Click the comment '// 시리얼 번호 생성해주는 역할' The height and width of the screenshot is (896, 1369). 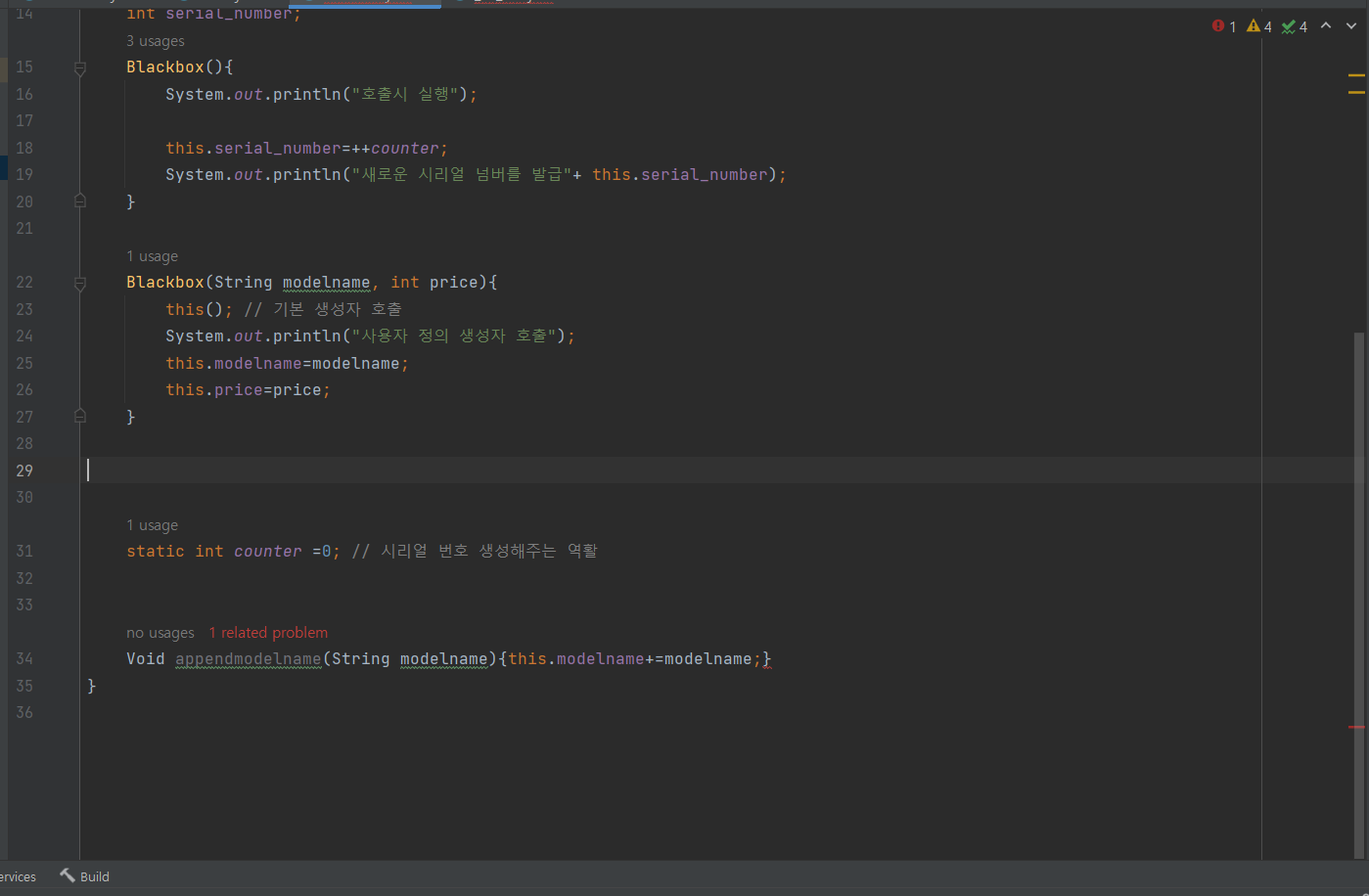475,551
